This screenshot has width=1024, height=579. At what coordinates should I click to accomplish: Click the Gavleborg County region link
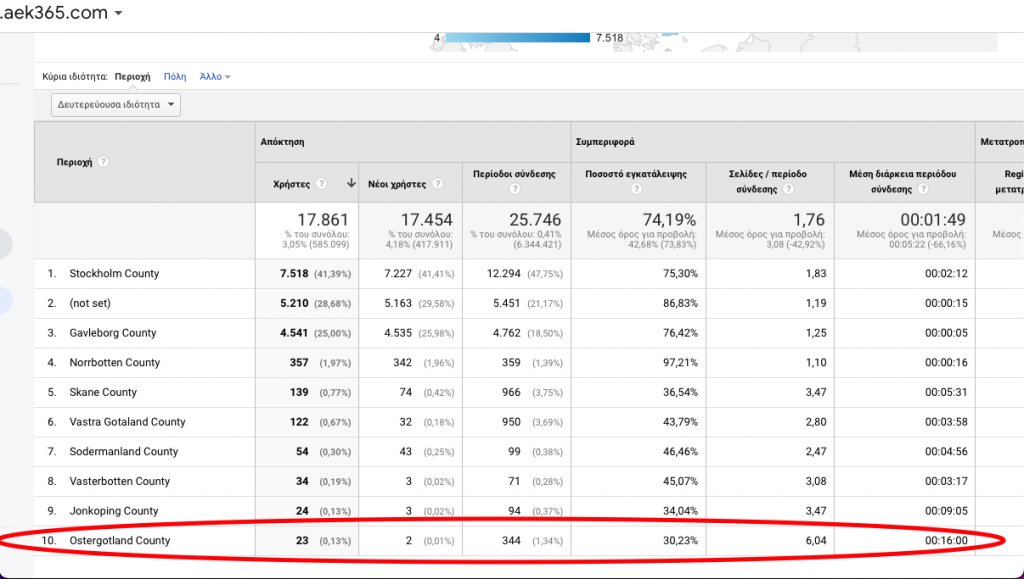pyautogui.click(x=112, y=333)
